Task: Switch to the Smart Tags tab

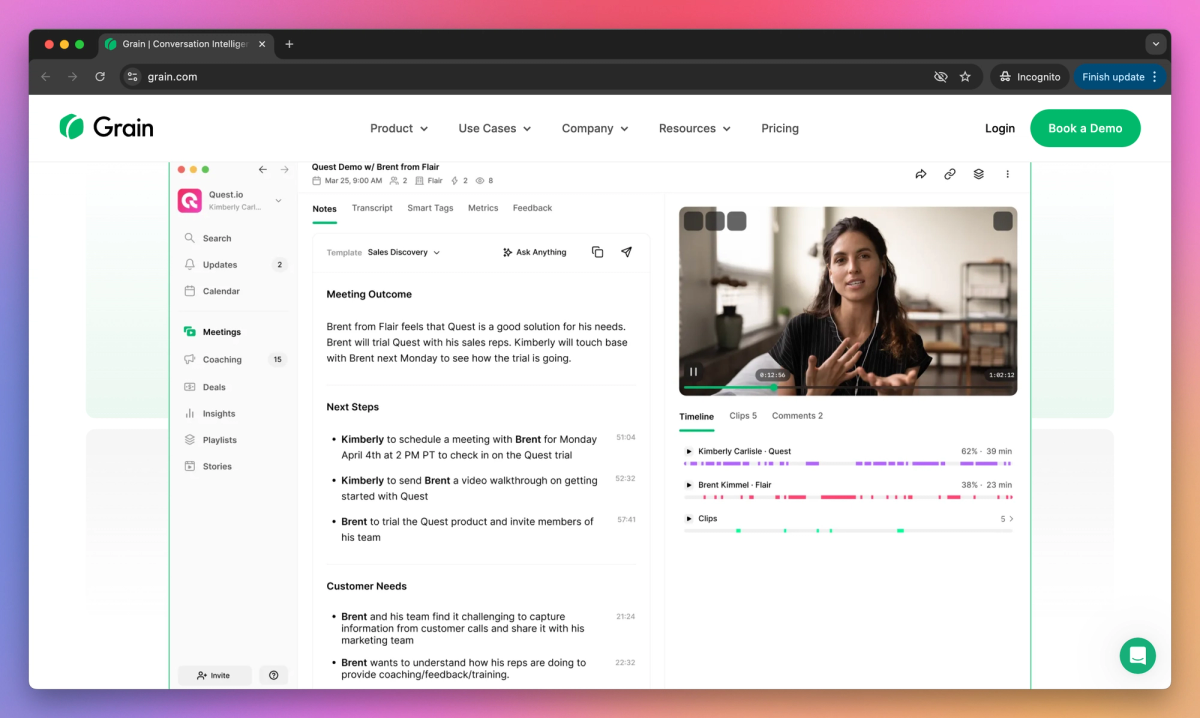Action: 430,208
